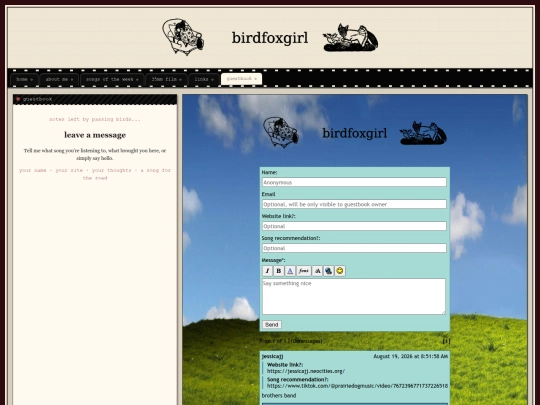Click the fox illustration inside guestbook frame

pyautogui.click(x=423, y=133)
